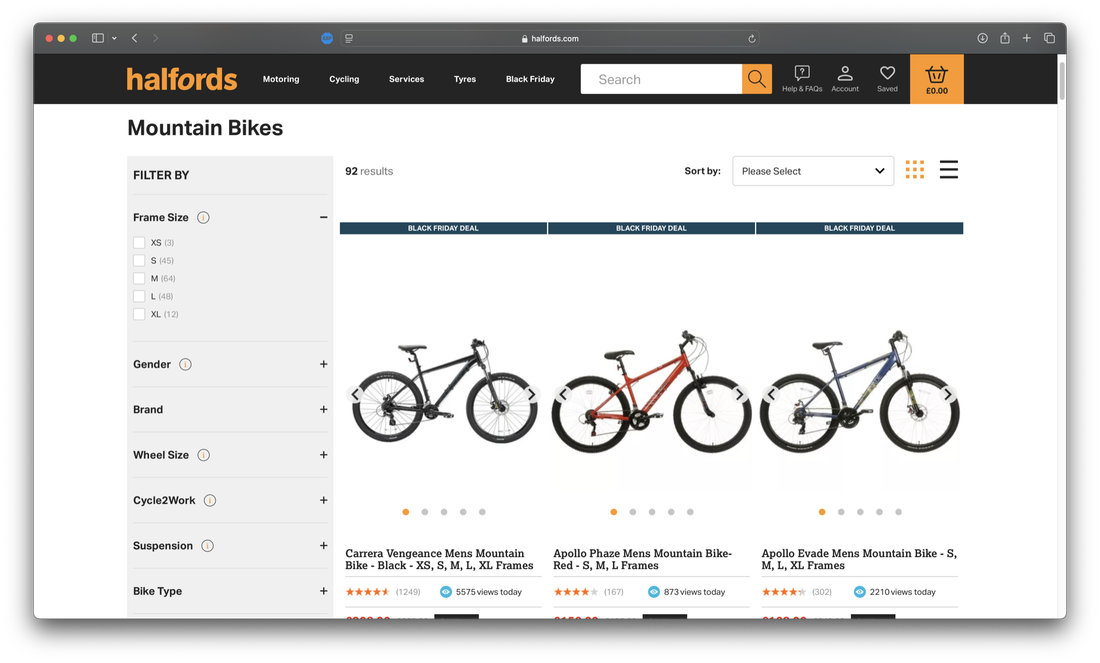This screenshot has width=1100, height=663.
Task: View Saved items heart icon
Action: click(x=887, y=79)
